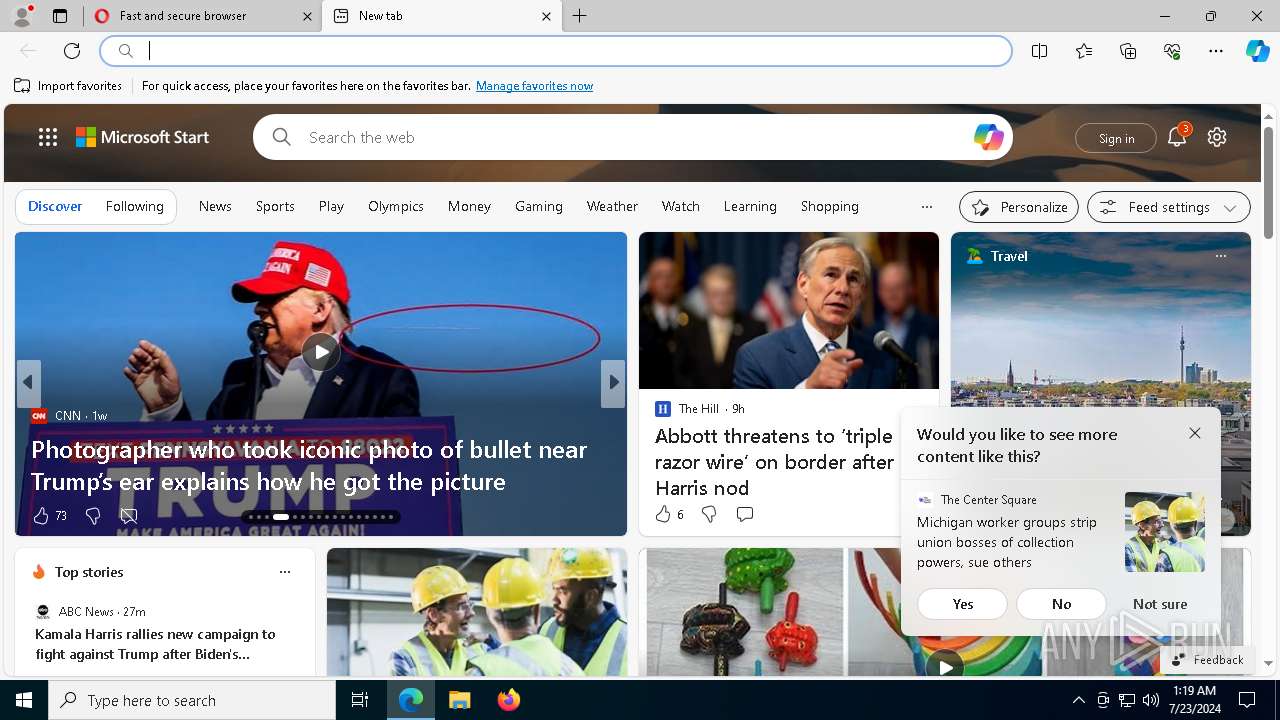This screenshot has width=1280, height=720.
Task: Open File Explorer from the taskbar
Action: (x=459, y=700)
